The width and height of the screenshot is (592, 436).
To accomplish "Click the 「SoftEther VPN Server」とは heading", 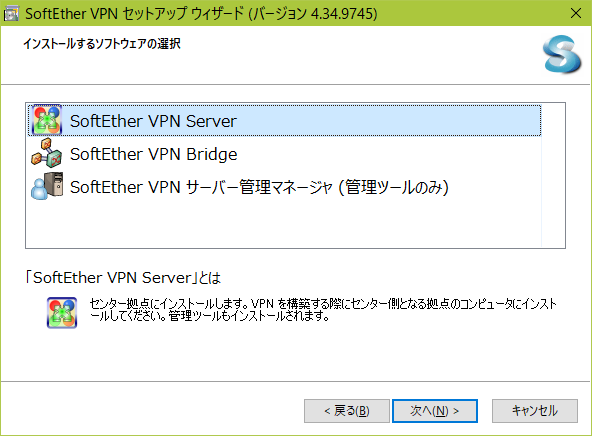I will click(123, 278).
